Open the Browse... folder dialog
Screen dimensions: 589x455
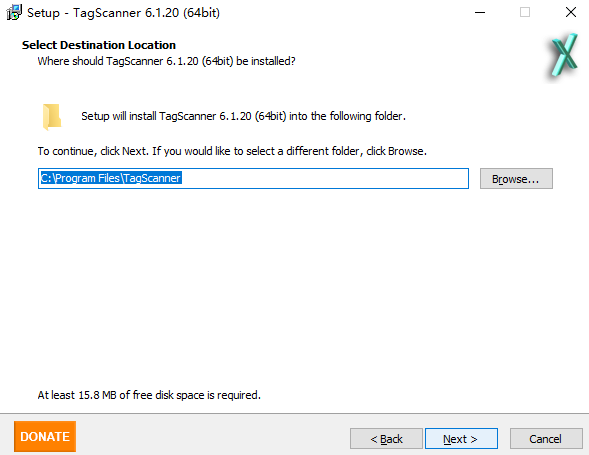tap(516, 179)
